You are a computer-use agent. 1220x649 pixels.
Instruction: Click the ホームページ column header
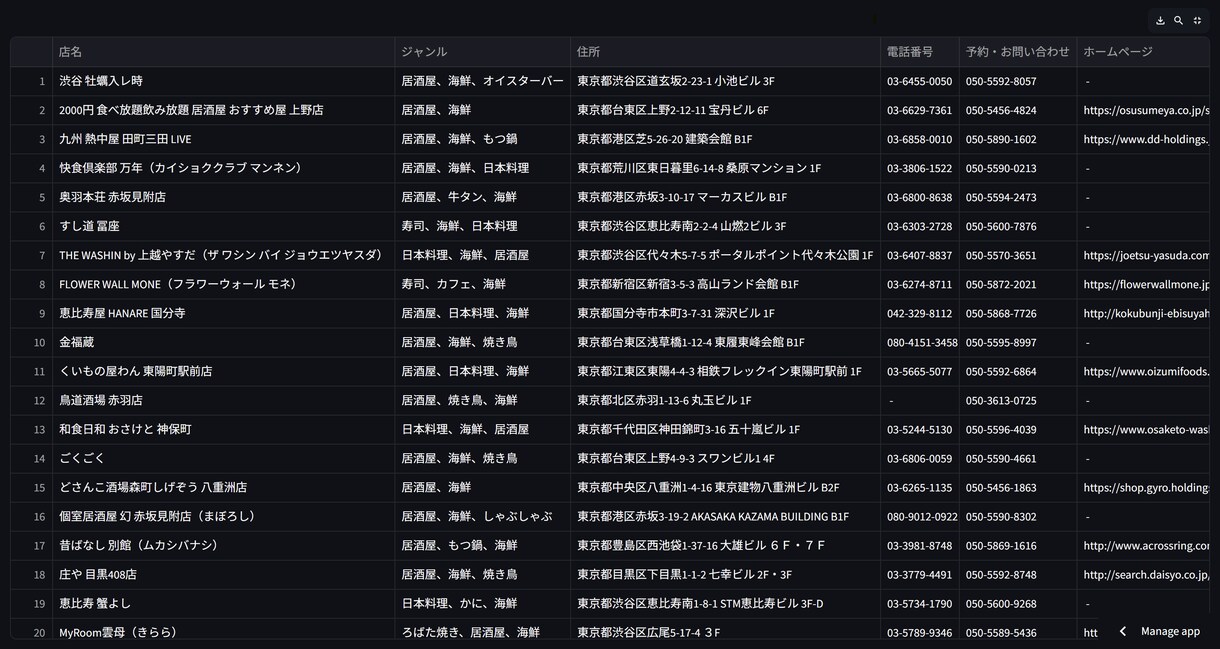1143,52
